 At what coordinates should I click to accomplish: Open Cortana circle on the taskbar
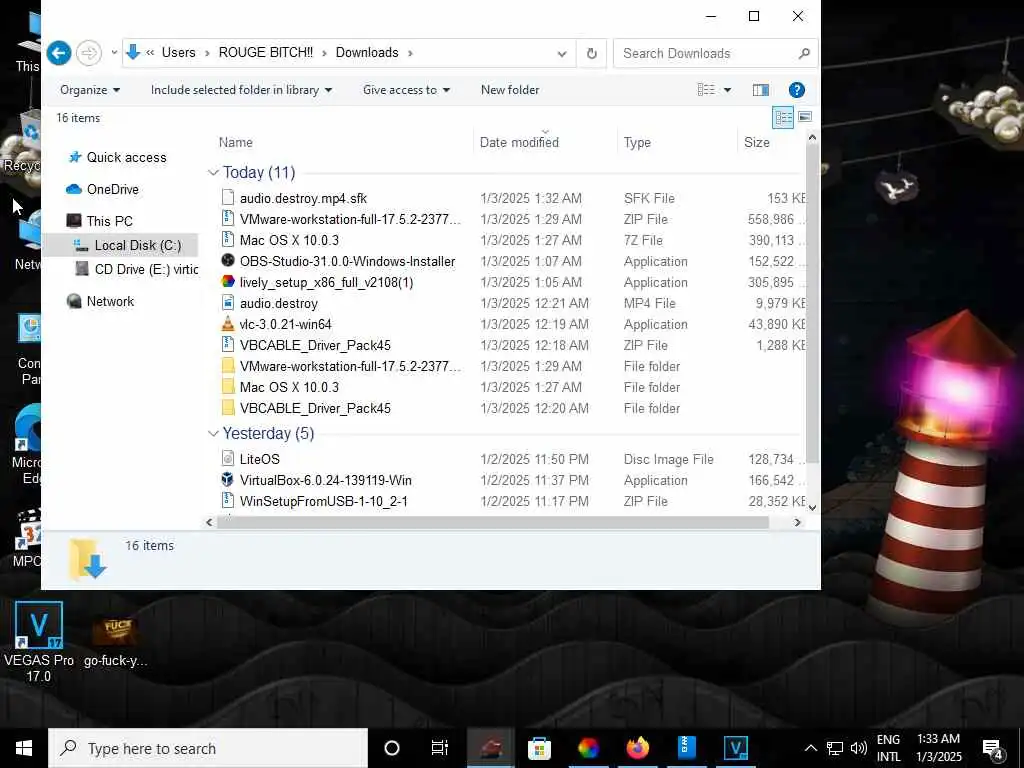coord(392,748)
